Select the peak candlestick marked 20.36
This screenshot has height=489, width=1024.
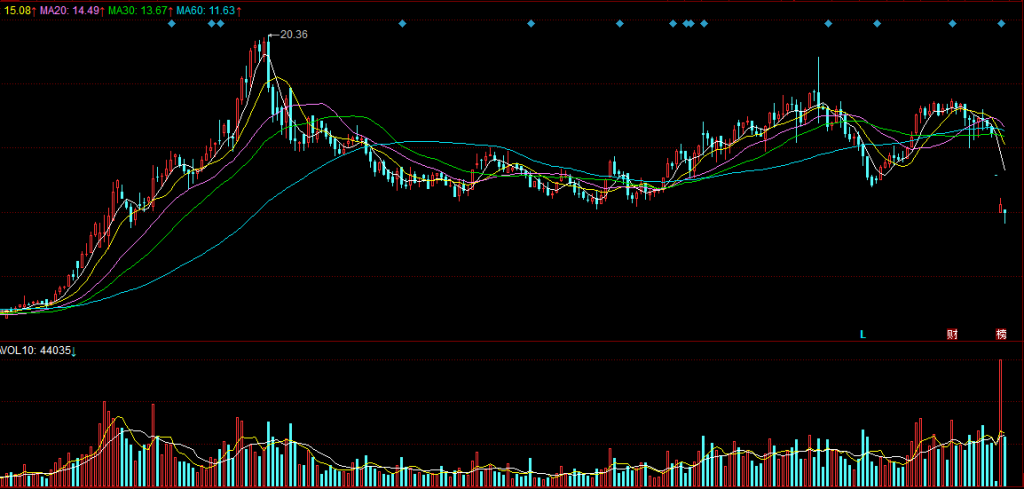tap(268, 64)
